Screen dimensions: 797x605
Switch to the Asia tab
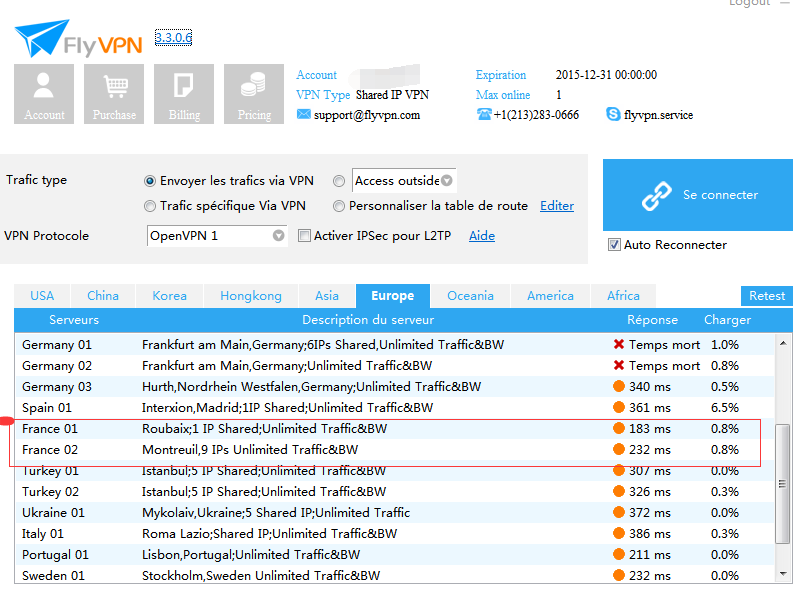coord(327,296)
